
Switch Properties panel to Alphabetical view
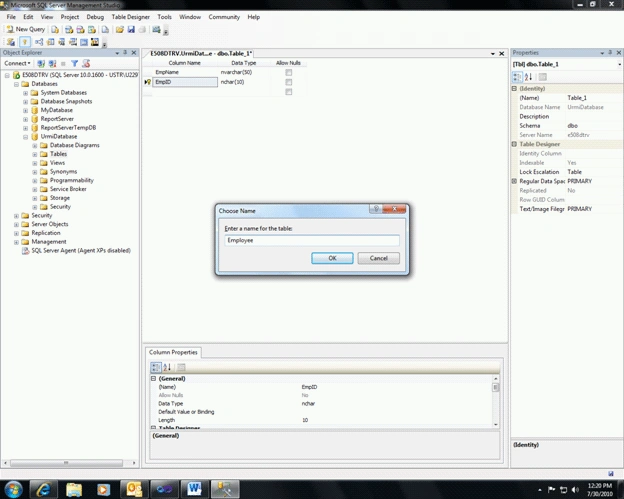coord(528,77)
